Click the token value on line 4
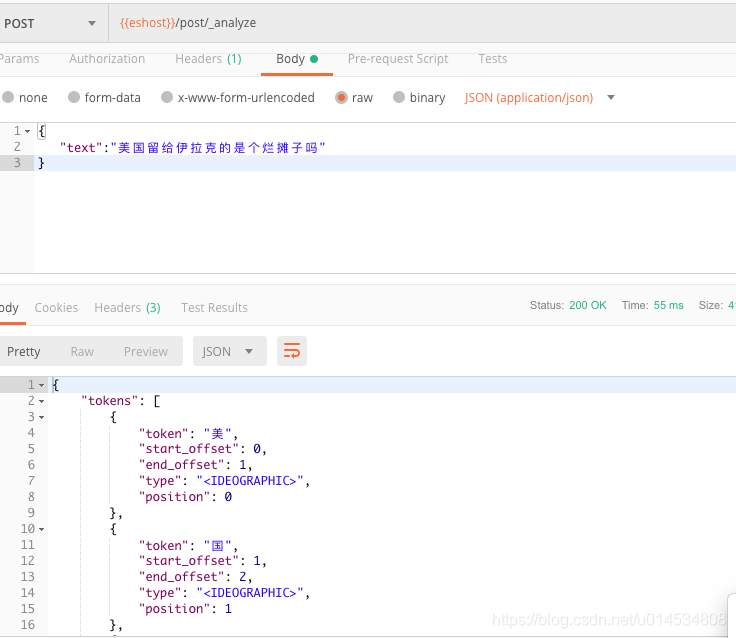This screenshot has width=736, height=638. [x=218, y=433]
